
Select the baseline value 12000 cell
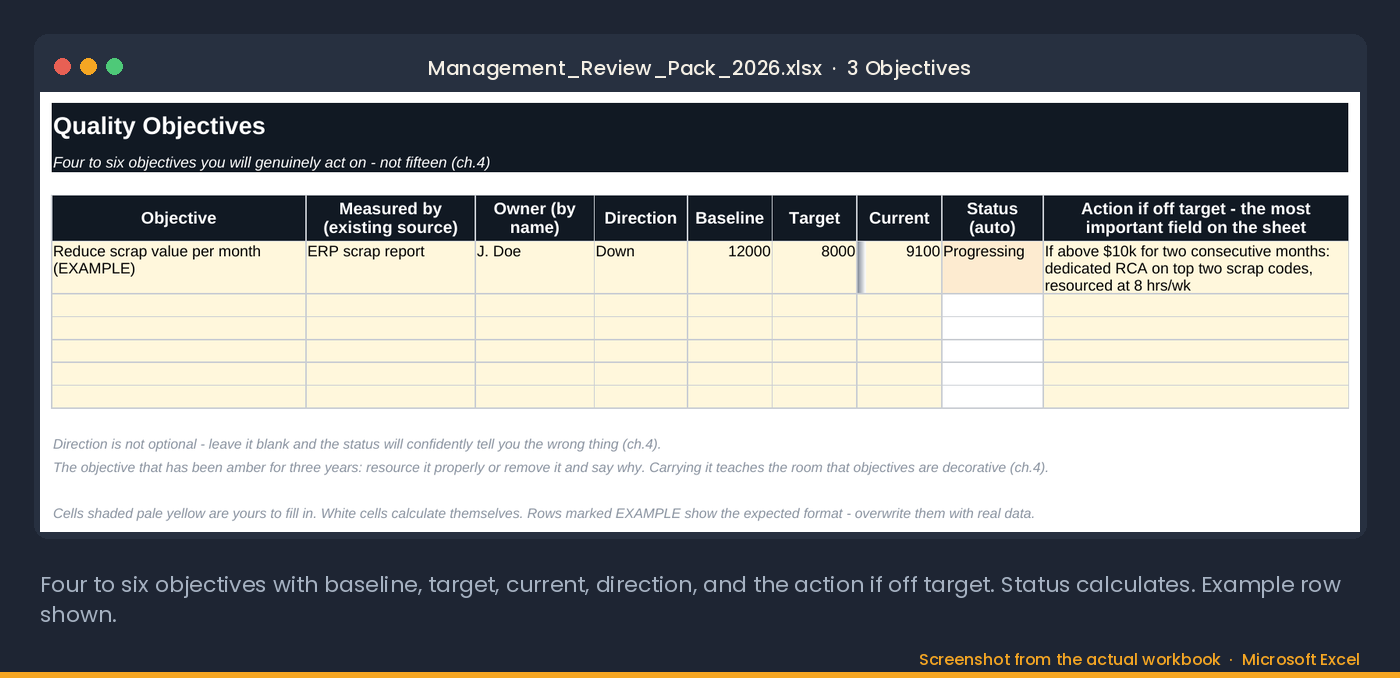coord(730,268)
